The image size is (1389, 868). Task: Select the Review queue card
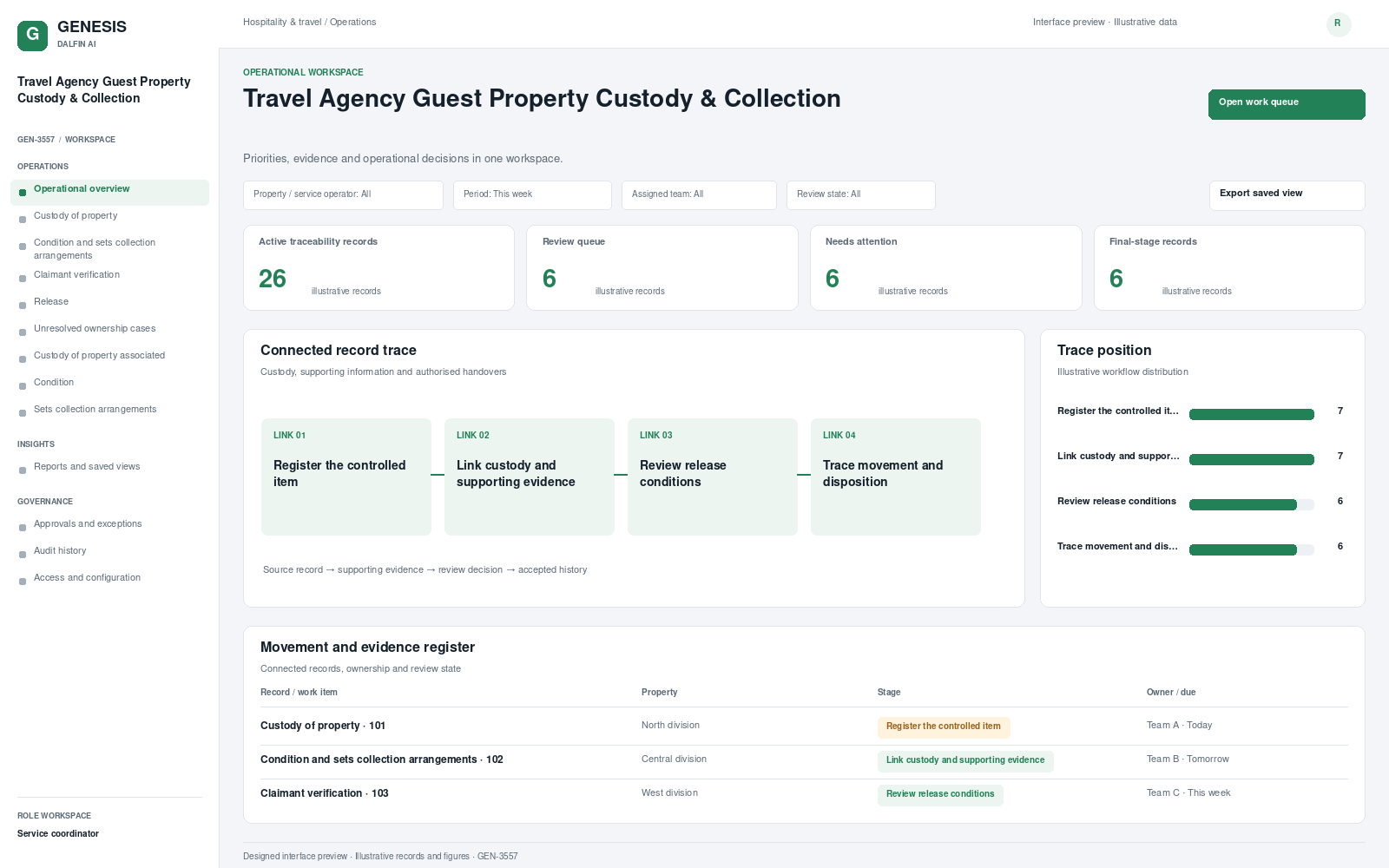coord(662,267)
